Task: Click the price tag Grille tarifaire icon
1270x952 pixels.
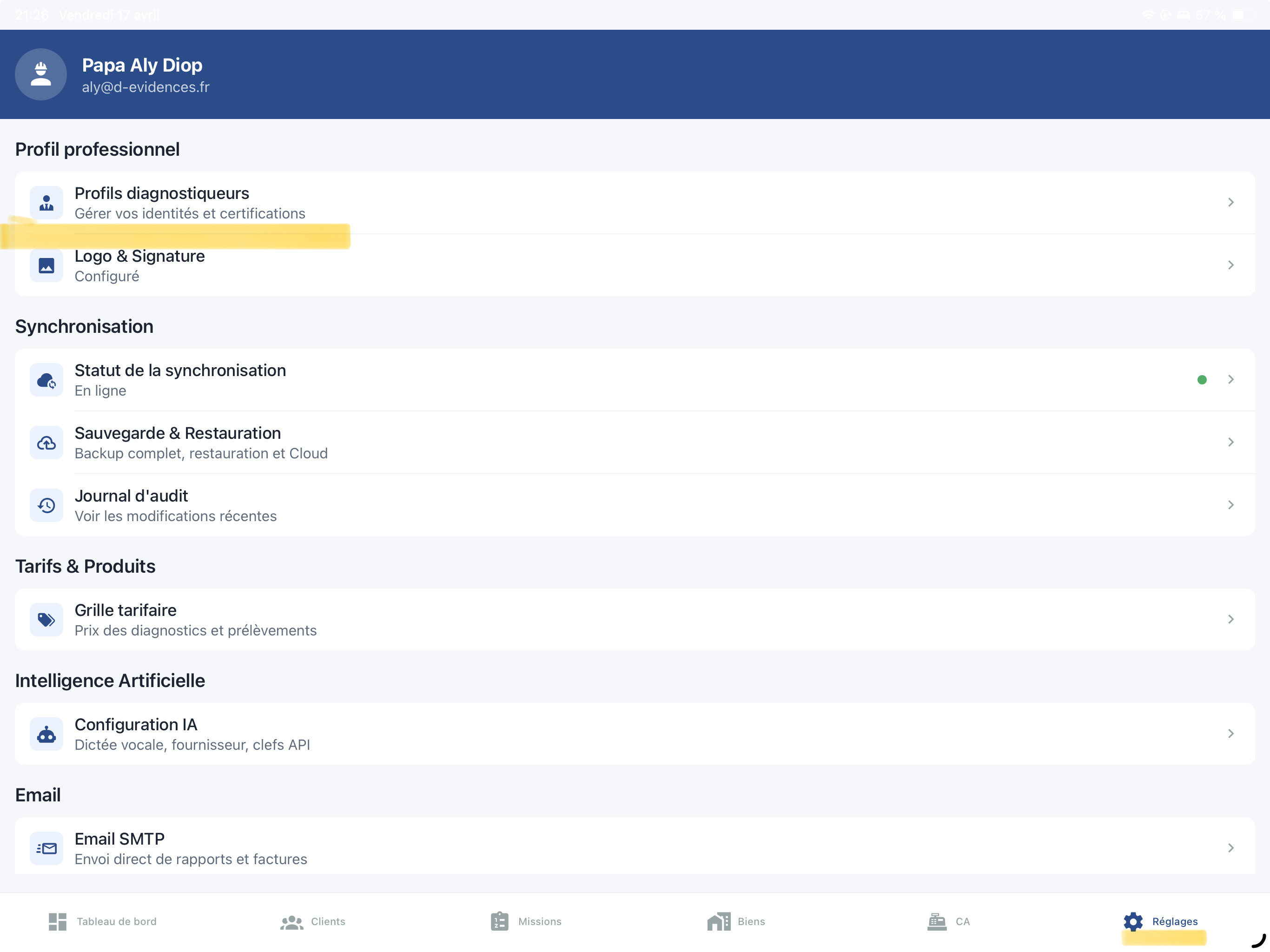Action: (x=46, y=620)
